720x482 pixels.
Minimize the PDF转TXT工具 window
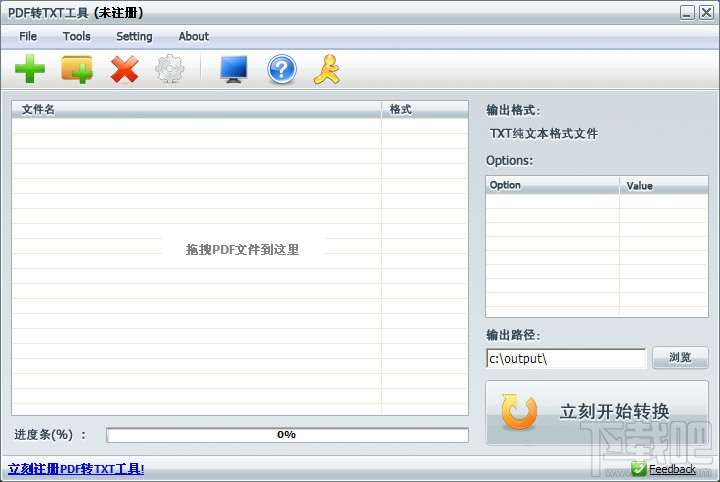point(687,12)
